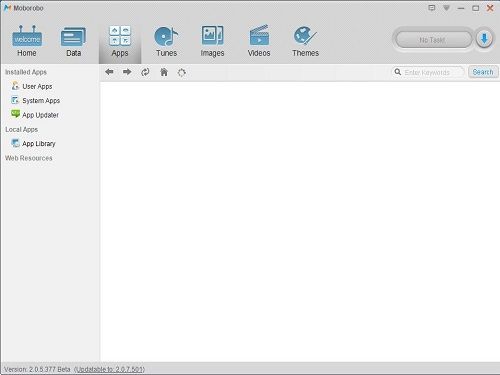Click the back arrow in toolbar
Image resolution: width=500 pixels, height=375 pixels.
109,72
